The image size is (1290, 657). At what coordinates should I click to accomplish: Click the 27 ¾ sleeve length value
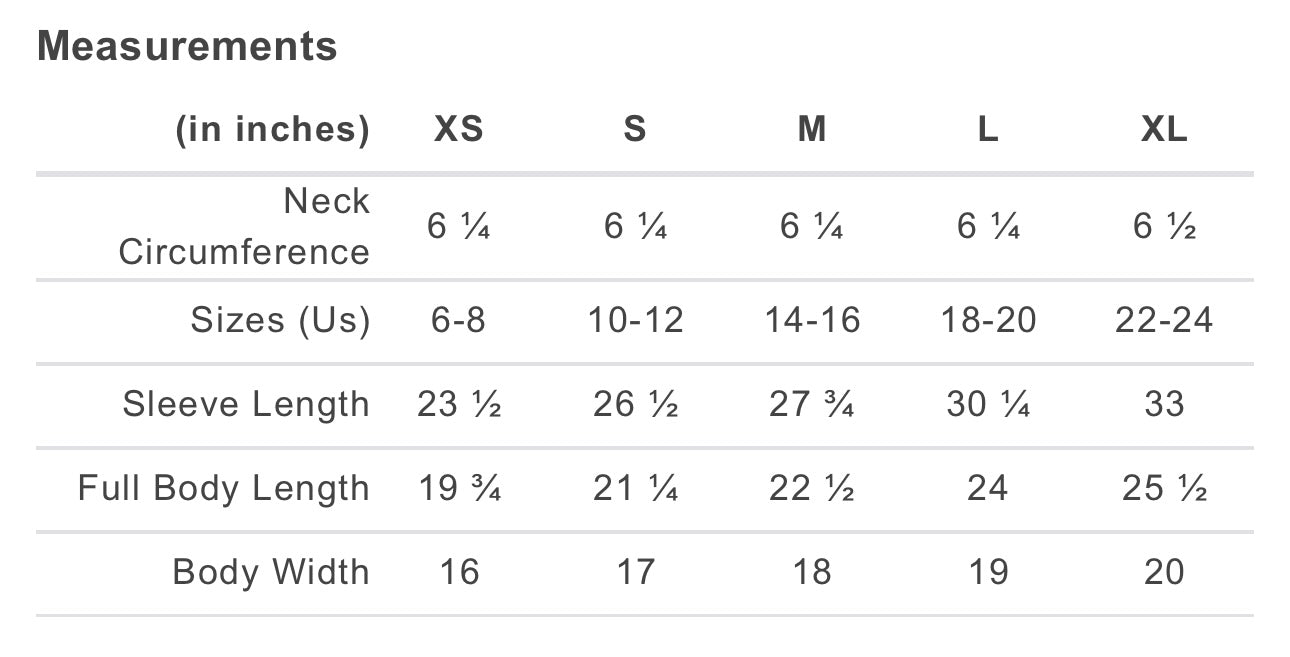(812, 404)
